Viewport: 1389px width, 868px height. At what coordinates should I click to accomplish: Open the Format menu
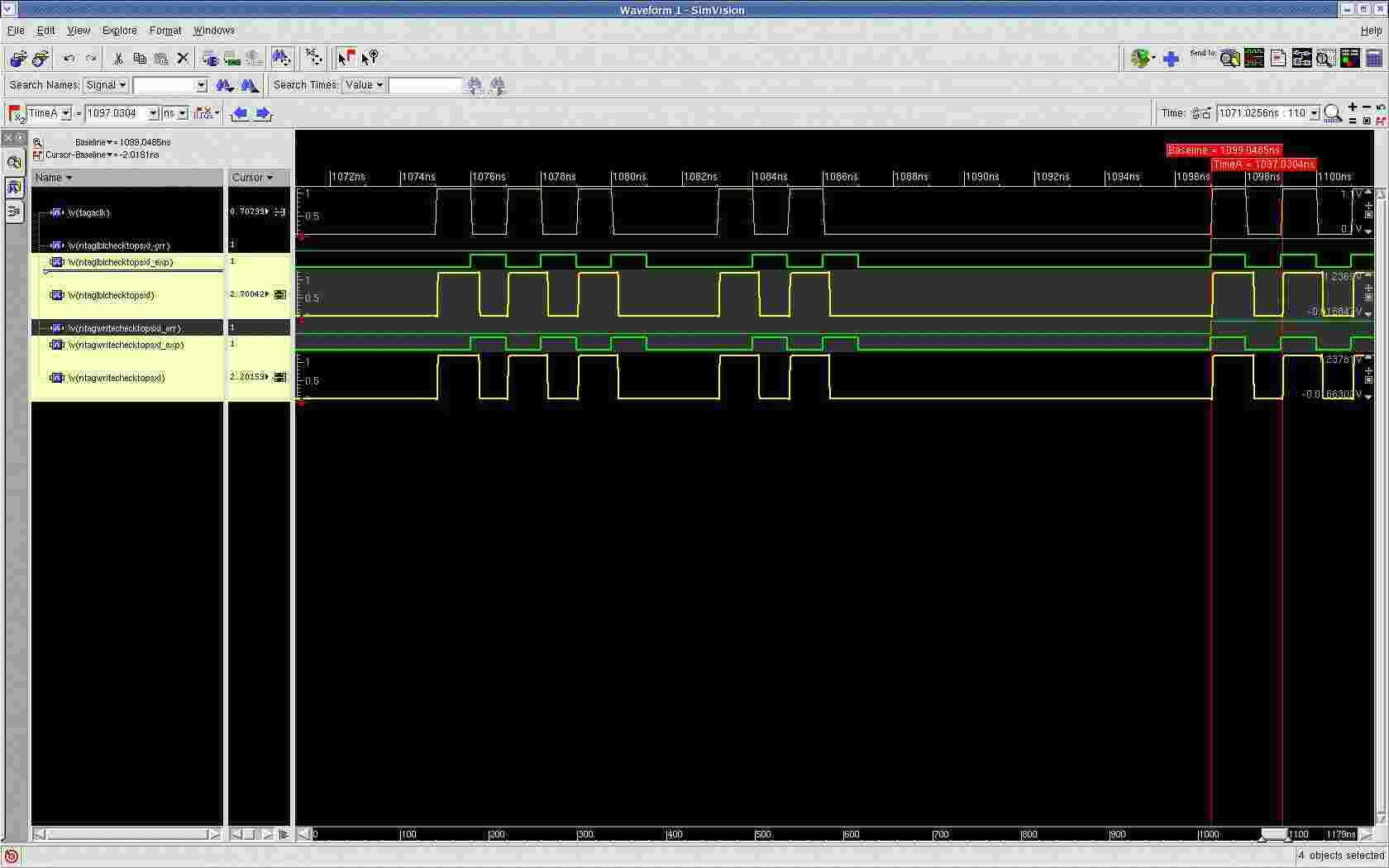coord(165,30)
